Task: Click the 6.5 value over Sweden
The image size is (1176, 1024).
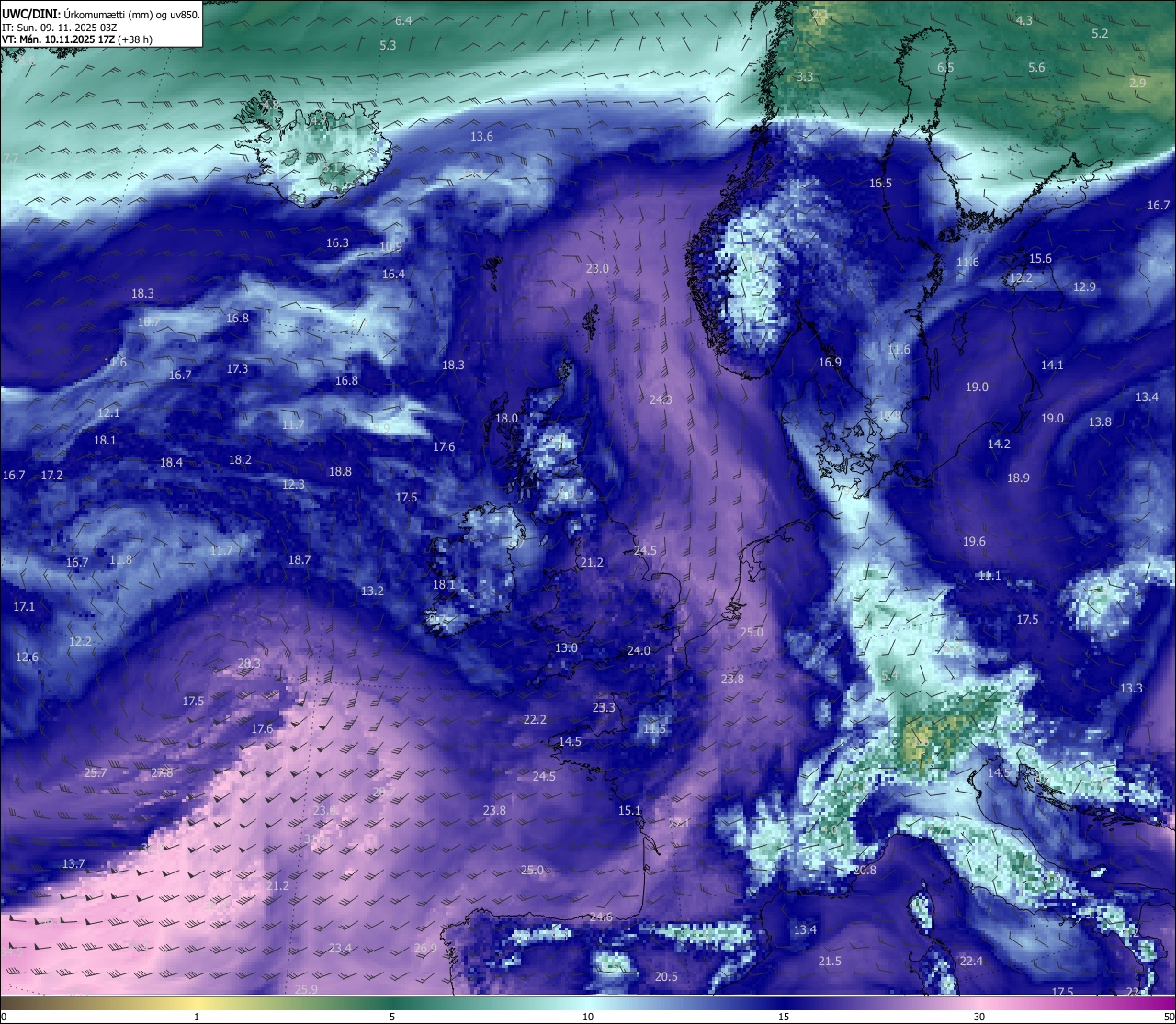Action: 945,67
